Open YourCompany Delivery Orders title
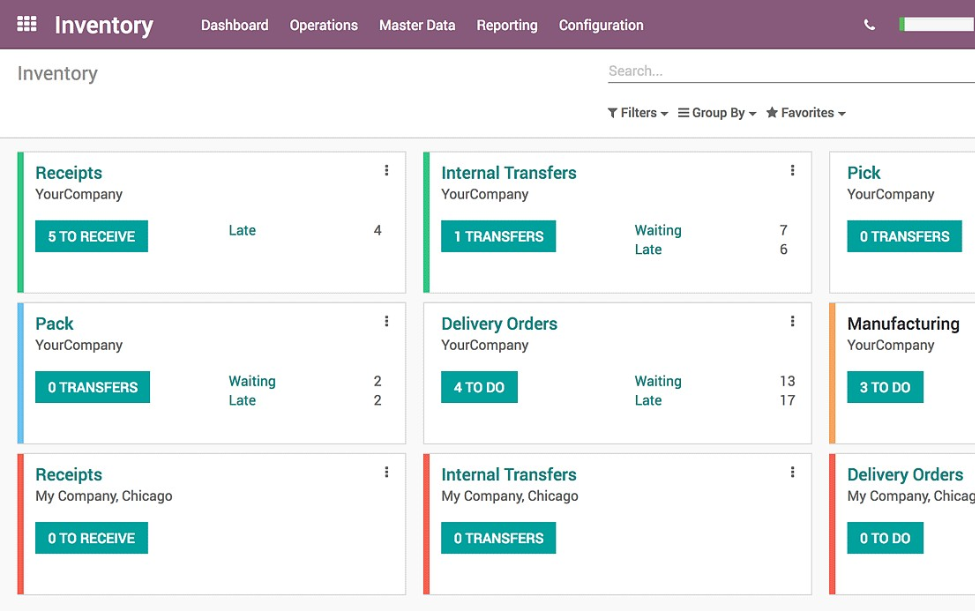Viewport: 975px width, 611px height. 499,324
